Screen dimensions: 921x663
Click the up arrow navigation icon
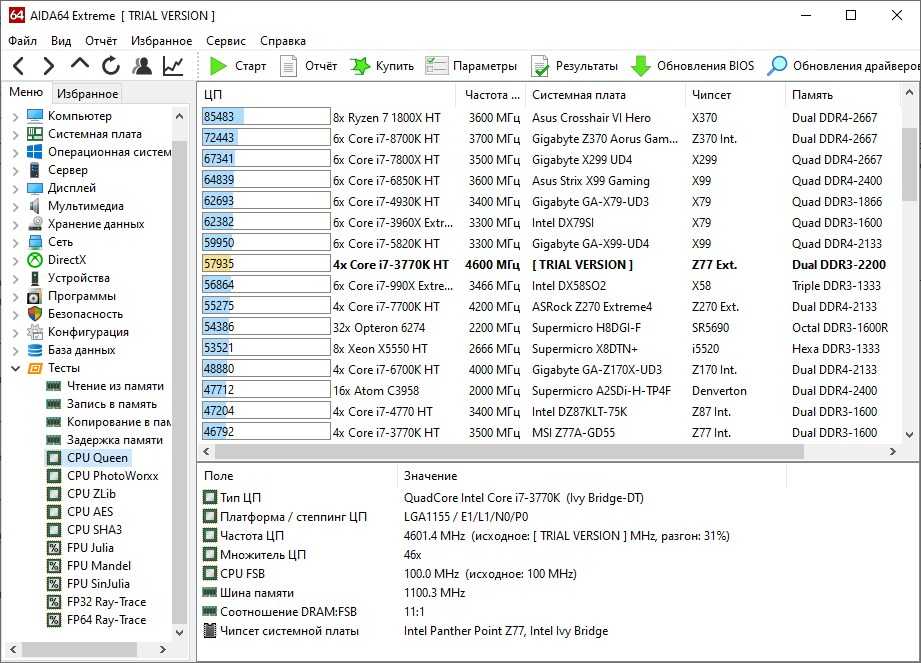tap(80, 65)
